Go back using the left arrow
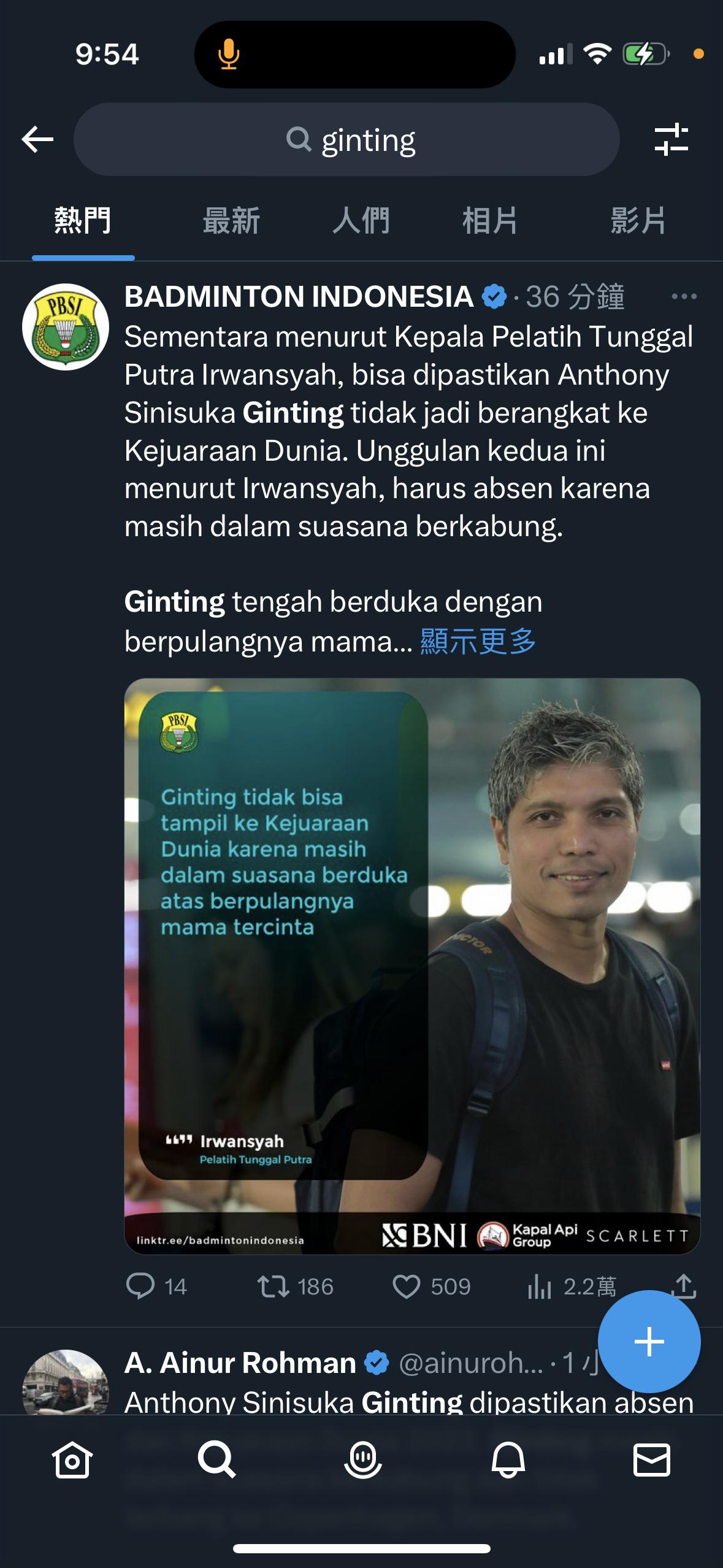The height and width of the screenshot is (1568, 723). (x=38, y=140)
